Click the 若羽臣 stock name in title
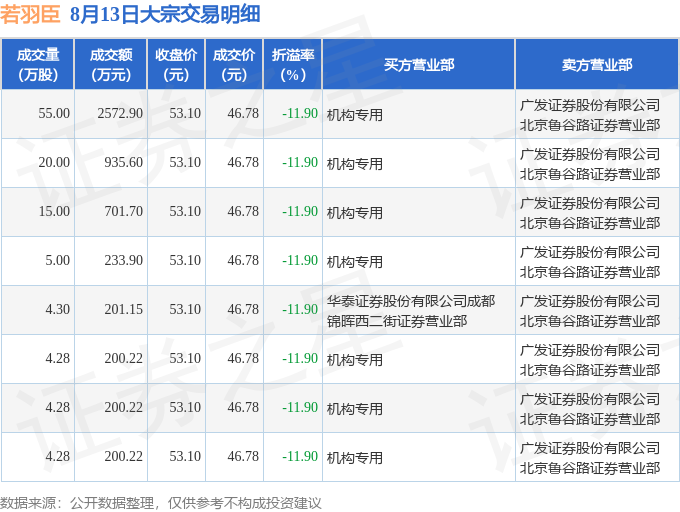The image size is (680, 512). 30,14
